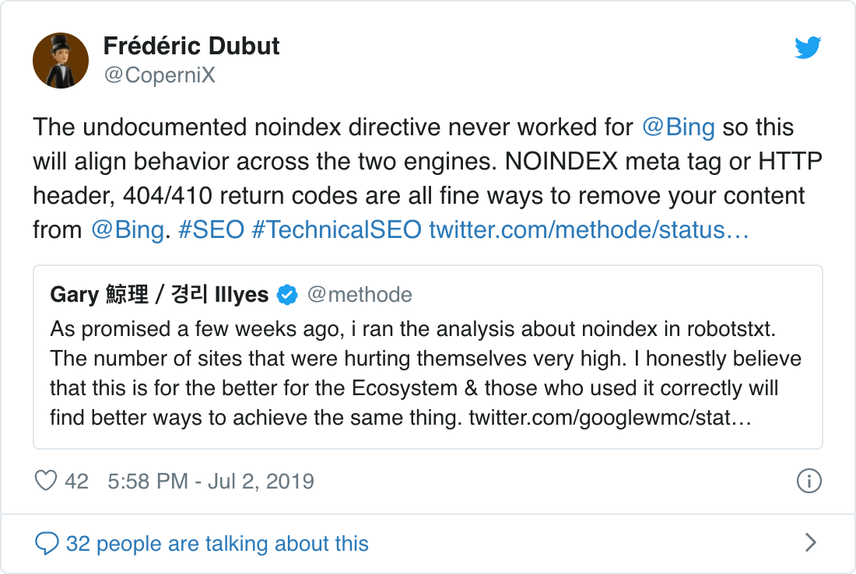Open the Gary Illyes quoted author name

pyautogui.click(x=159, y=295)
